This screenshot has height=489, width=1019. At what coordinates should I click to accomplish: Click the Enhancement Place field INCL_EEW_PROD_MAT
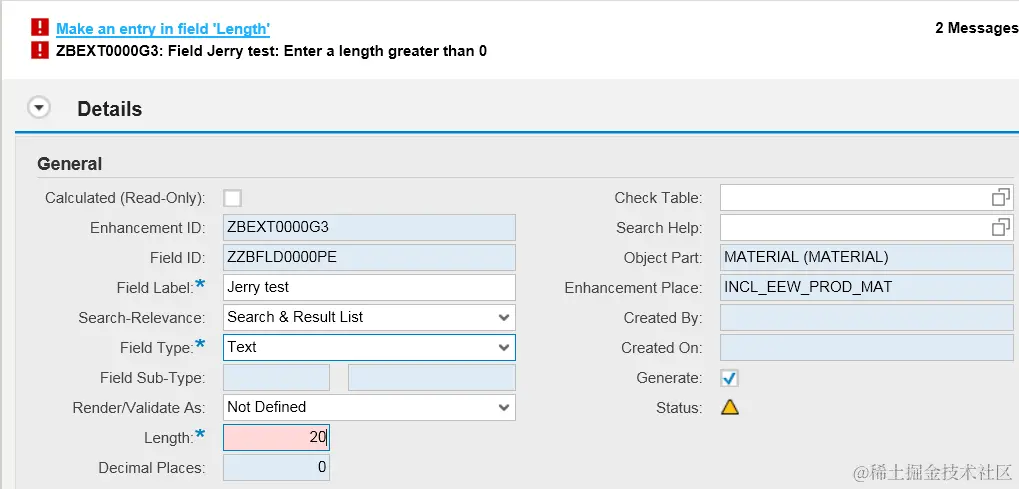[866, 287]
